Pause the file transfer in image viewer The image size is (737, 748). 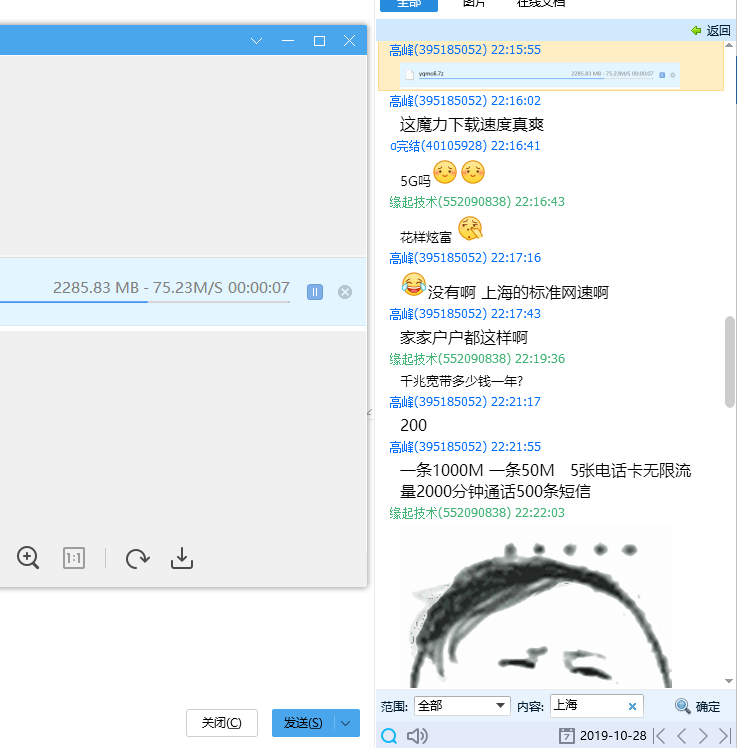pyautogui.click(x=315, y=291)
